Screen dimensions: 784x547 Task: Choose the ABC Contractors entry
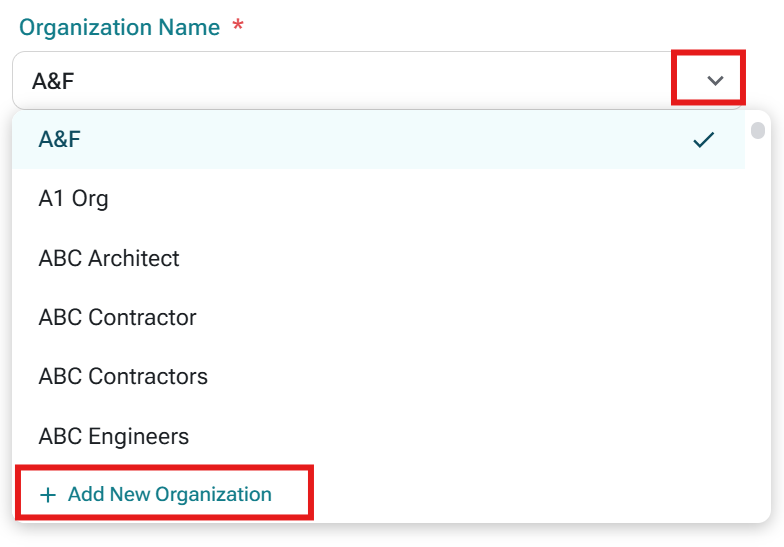[378, 376]
